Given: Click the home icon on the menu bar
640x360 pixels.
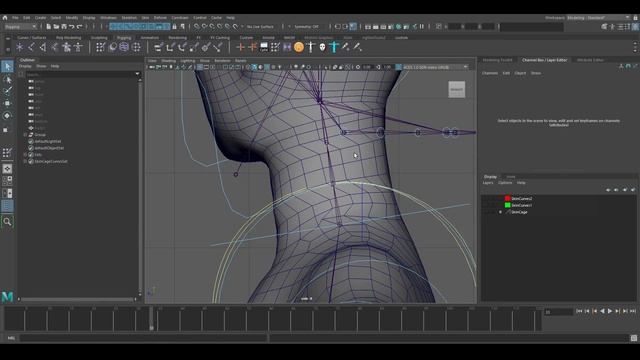Looking at the screenshot, I should (x=5, y=18).
